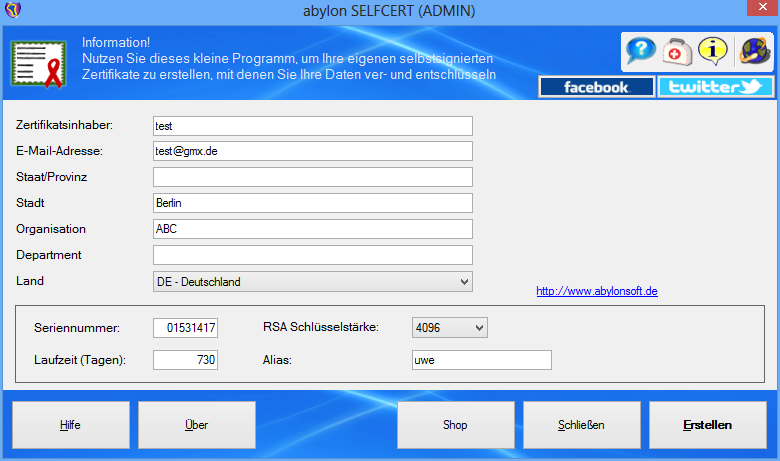Click the Seriennummer field 01531417

pos(186,328)
